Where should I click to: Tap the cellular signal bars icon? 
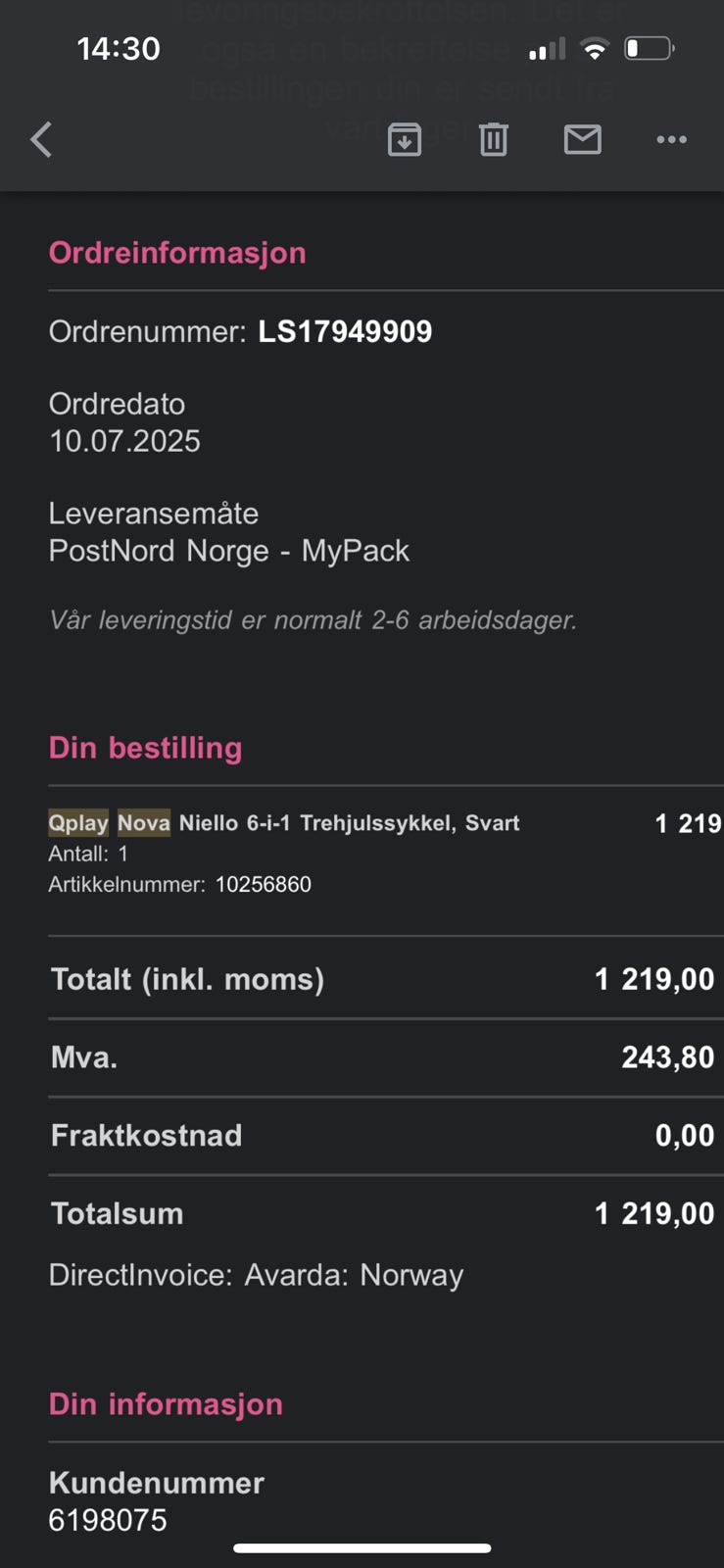547,49
